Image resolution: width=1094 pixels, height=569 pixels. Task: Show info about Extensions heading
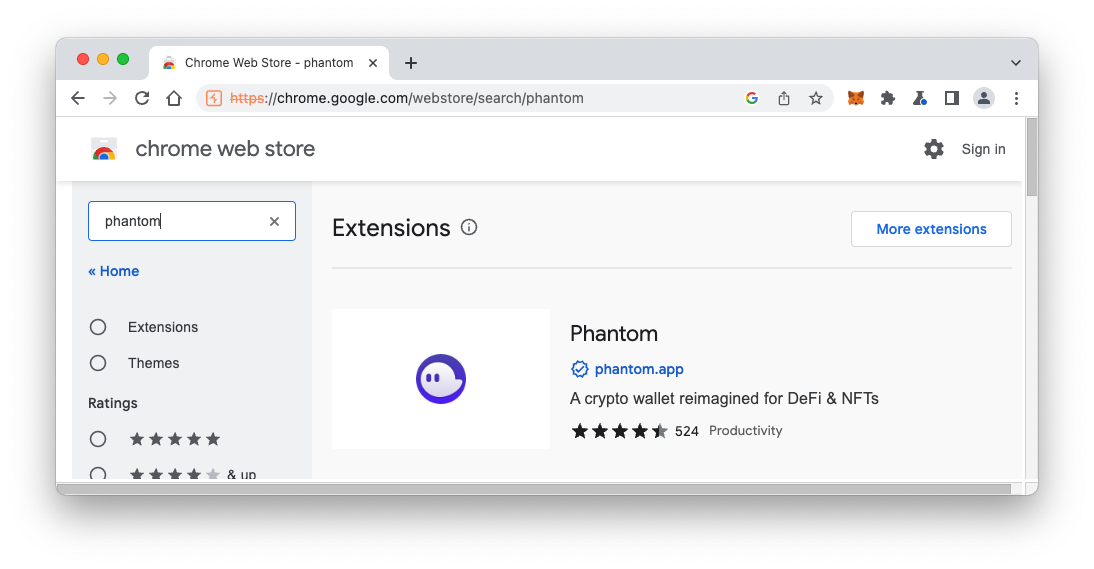pos(469,227)
